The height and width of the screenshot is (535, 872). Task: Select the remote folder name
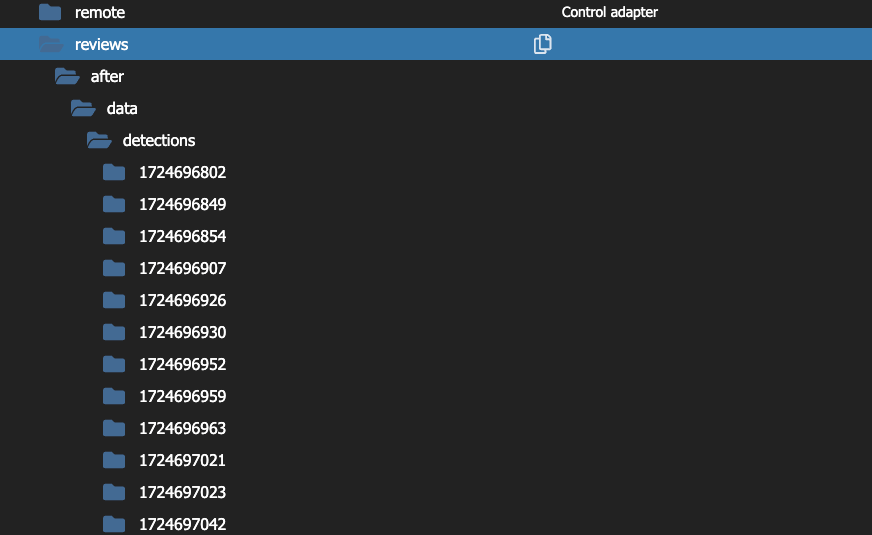[x=100, y=12]
